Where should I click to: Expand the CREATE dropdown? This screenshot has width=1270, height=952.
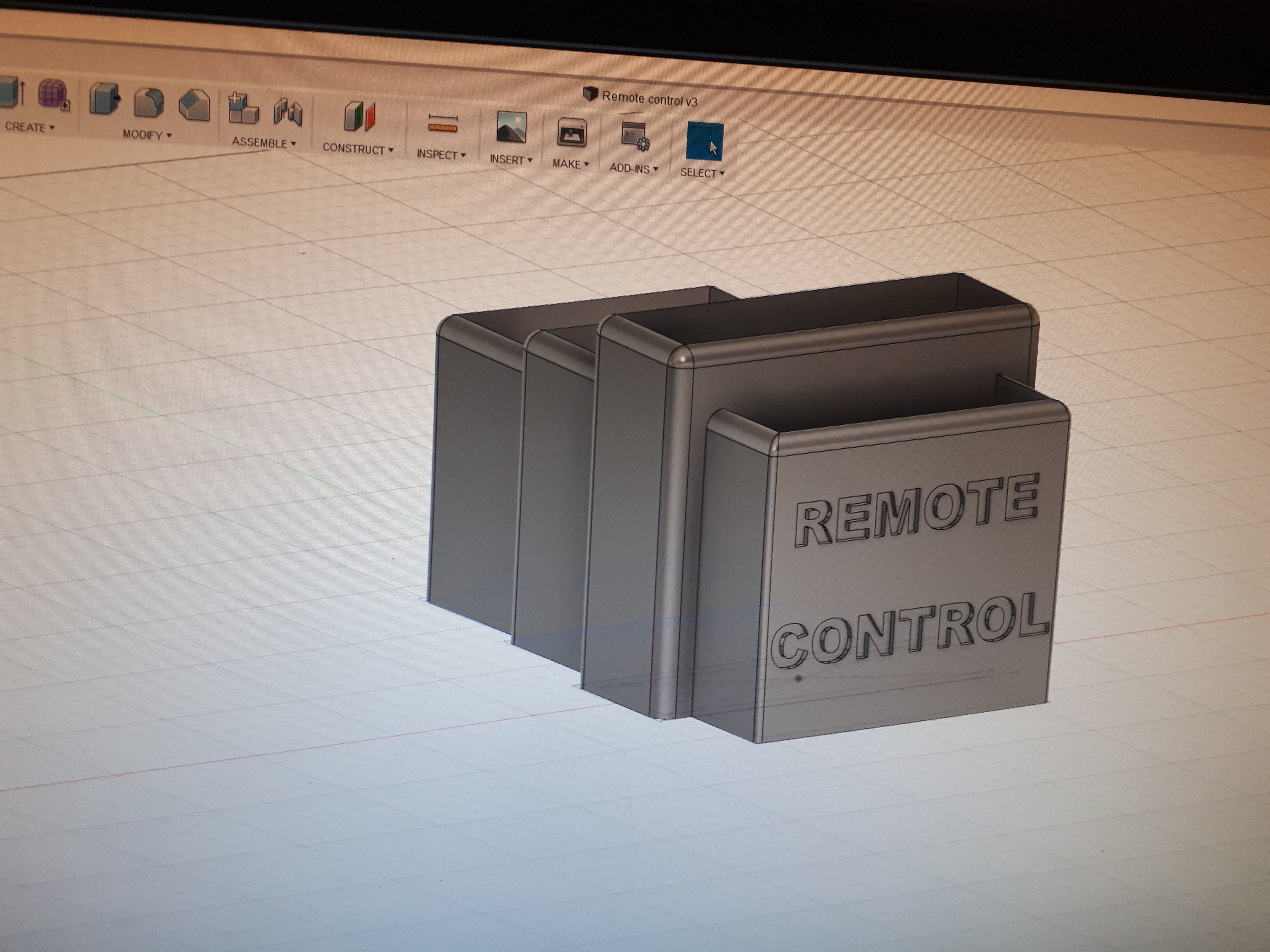pos(30,127)
